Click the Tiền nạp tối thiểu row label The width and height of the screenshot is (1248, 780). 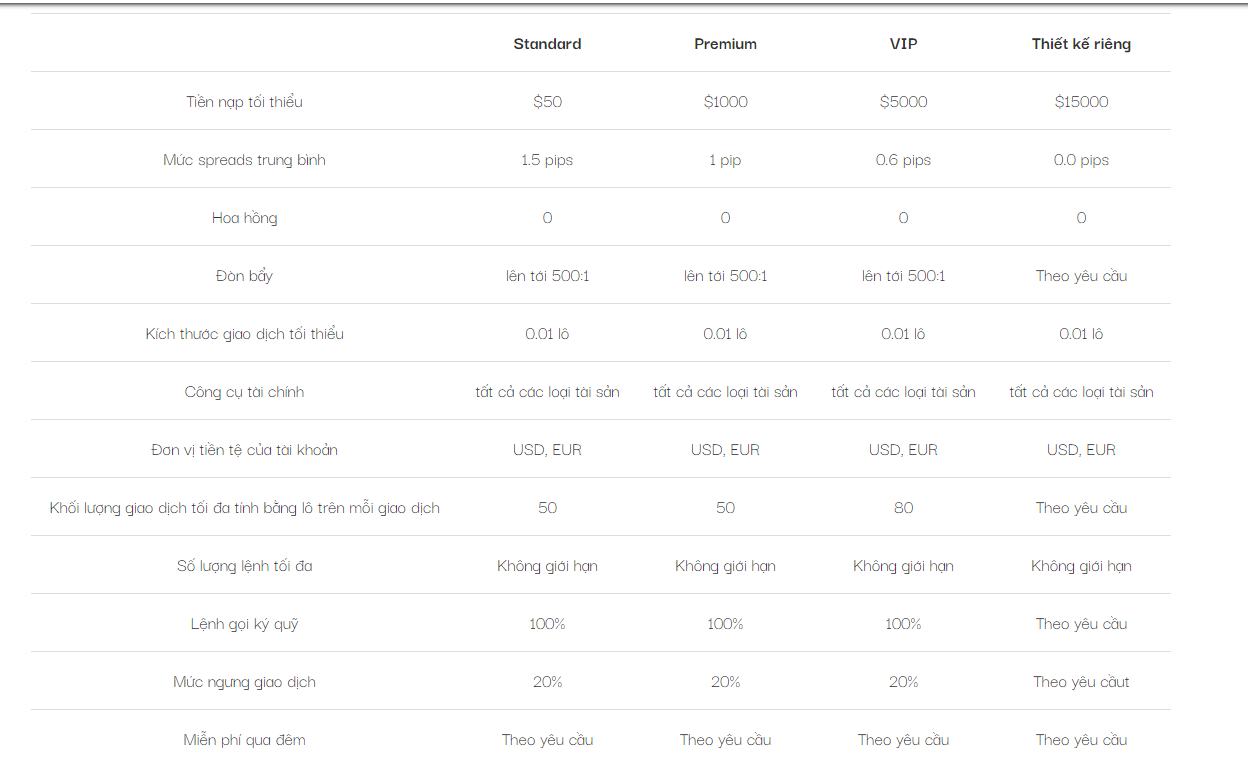coord(244,102)
